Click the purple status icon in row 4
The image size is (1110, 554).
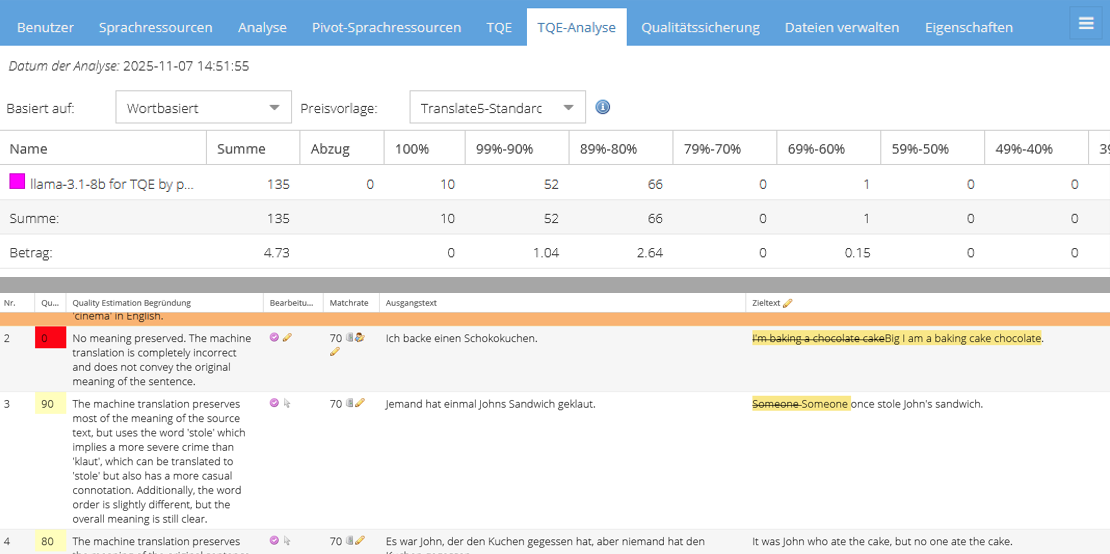coord(274,541)
